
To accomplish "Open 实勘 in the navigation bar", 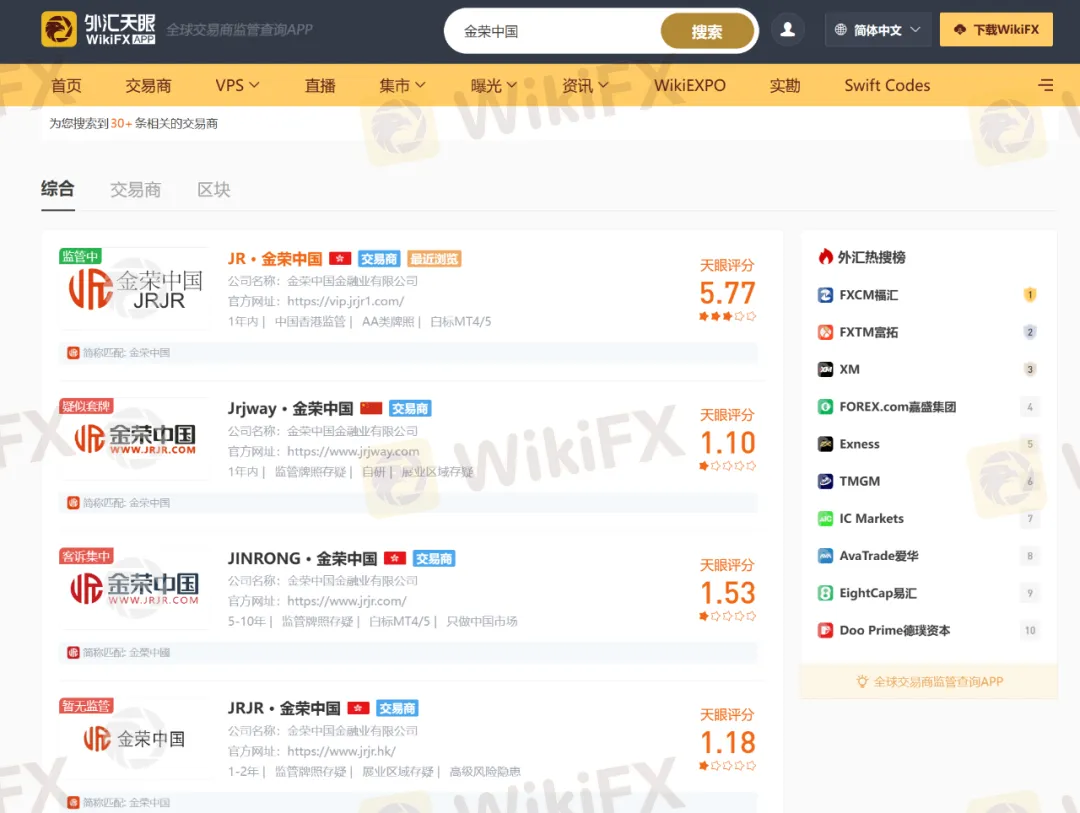I will [785, 85].
